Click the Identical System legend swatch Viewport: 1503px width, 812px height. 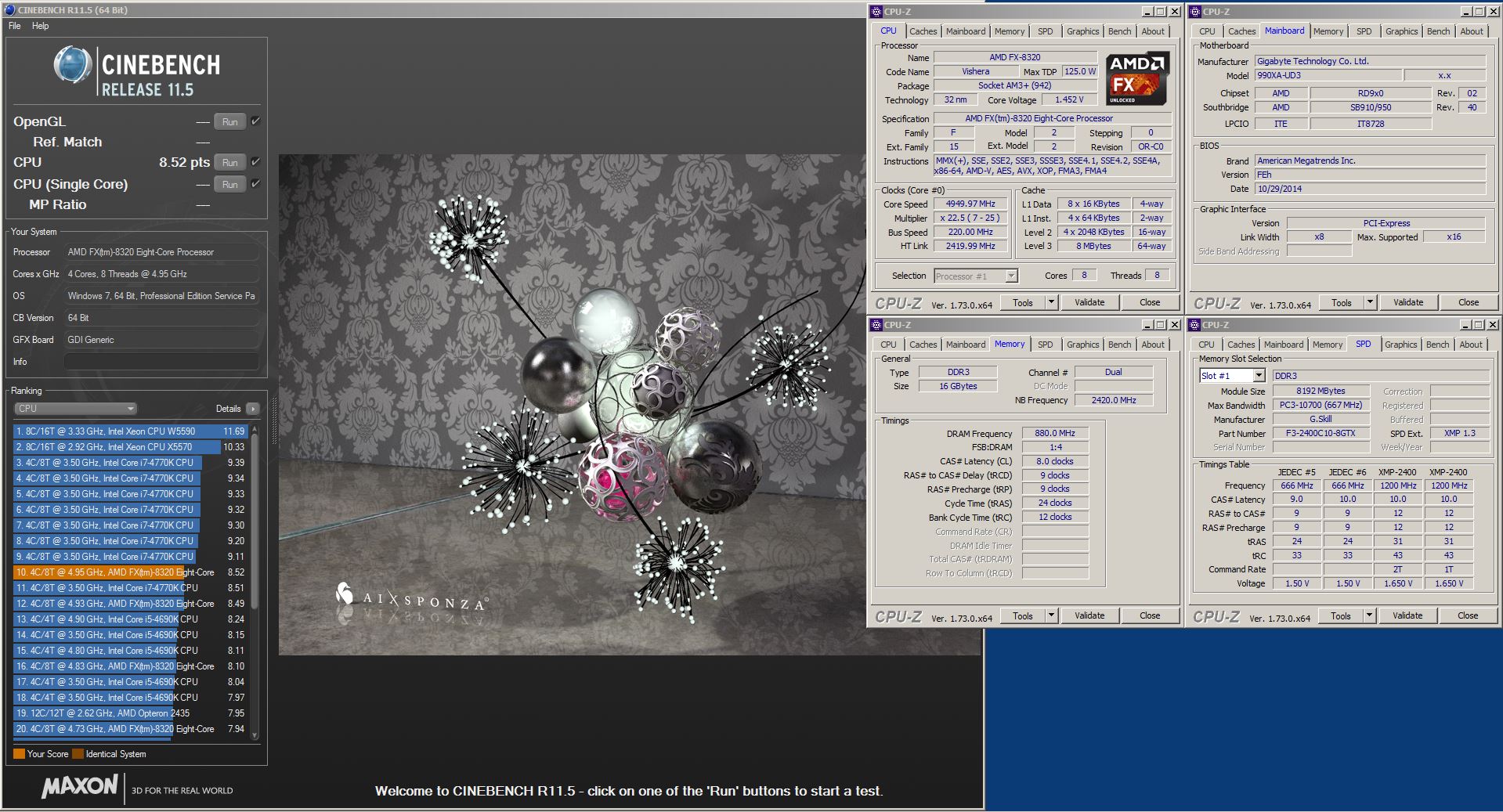78,754
